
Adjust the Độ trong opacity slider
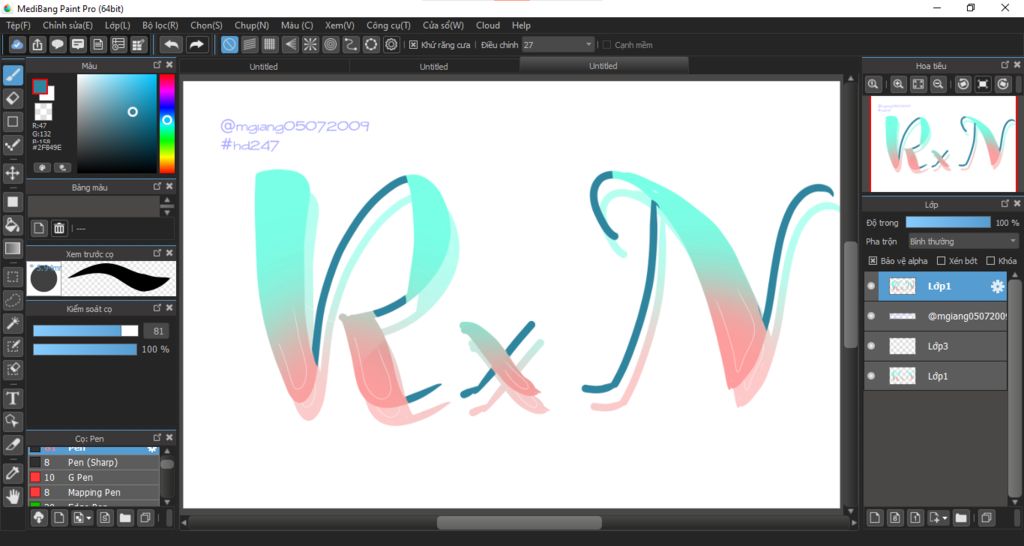tap(948, 223)
